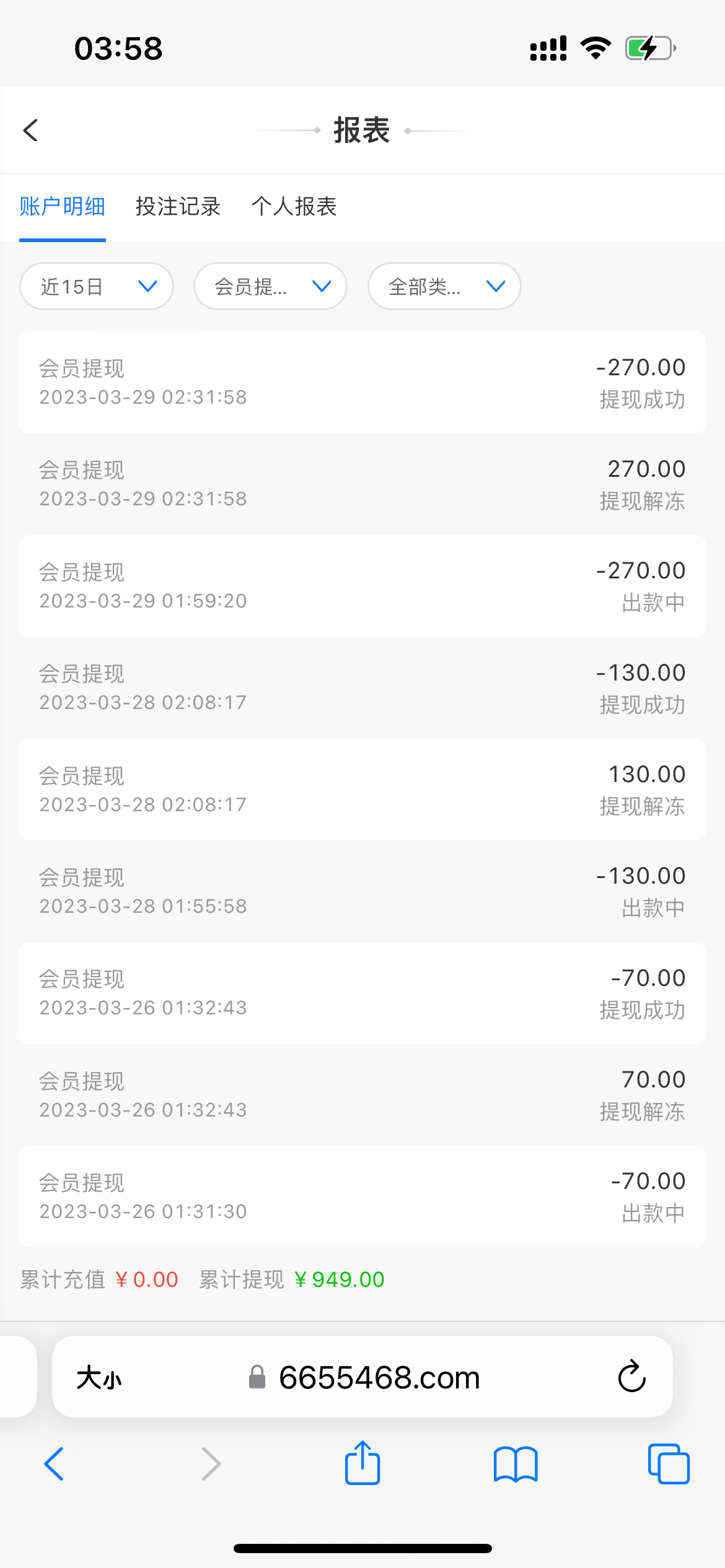
Task: Open the 01:59:20 -270.00 出款中 record
Action: pyautogui.click(x=362, y=586)
